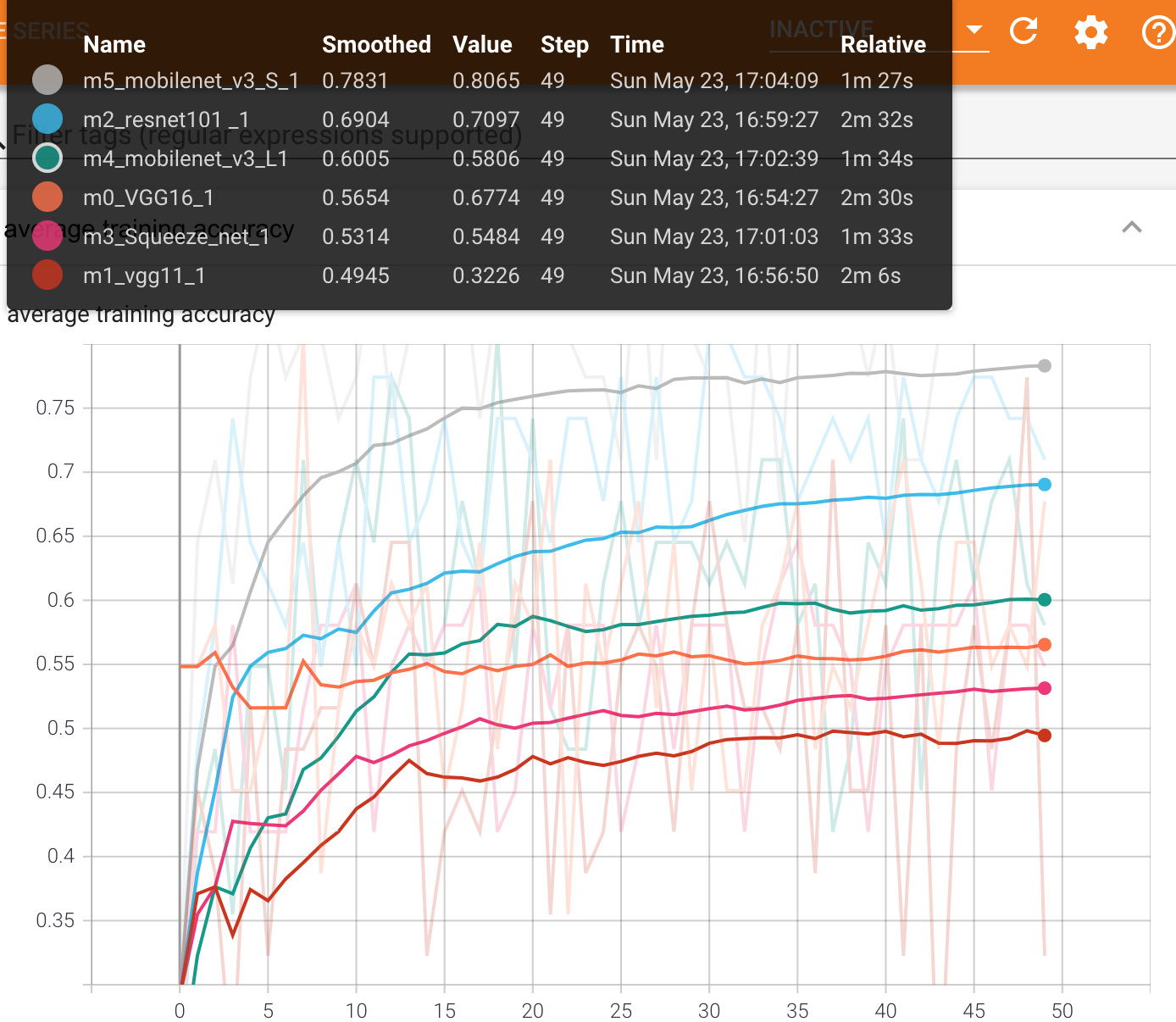Click smoothed value 0.7831

[355, 81]
